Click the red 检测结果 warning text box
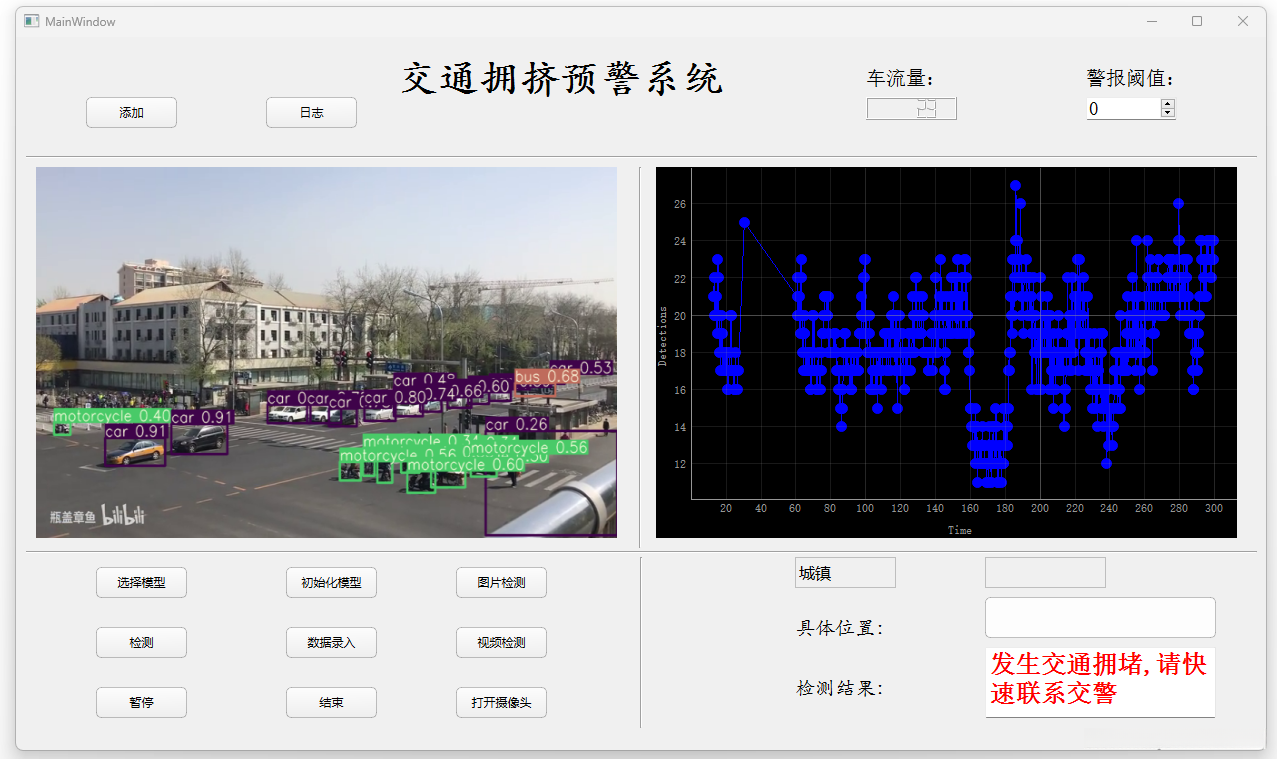1277x759 pixels. point(1100,682)
